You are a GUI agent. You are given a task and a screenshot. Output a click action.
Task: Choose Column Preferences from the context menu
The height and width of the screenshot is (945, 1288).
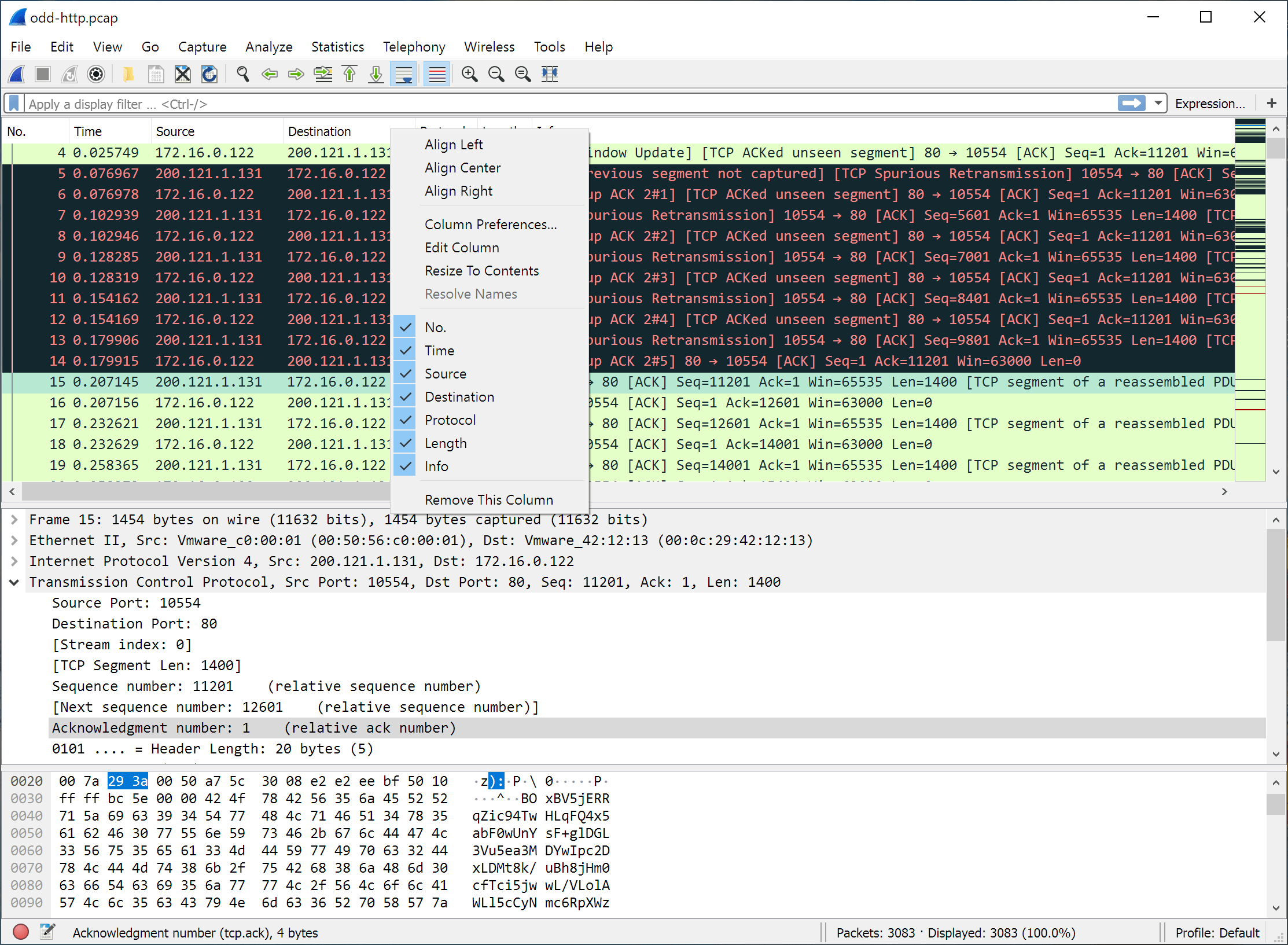coord(490,225)
